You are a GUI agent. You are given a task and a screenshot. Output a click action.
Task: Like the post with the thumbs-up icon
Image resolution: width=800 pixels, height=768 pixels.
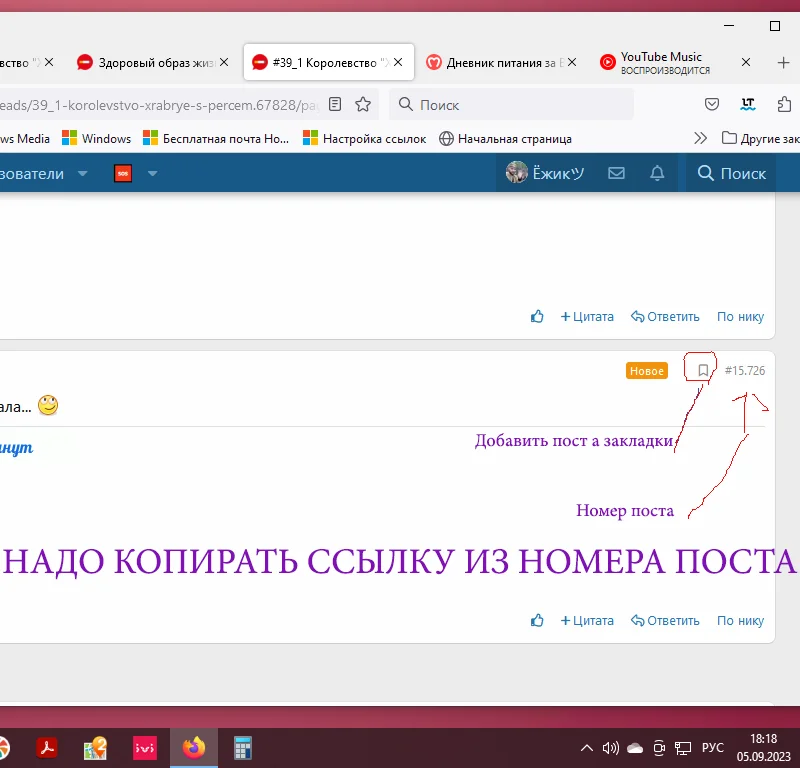coord(537,620)
